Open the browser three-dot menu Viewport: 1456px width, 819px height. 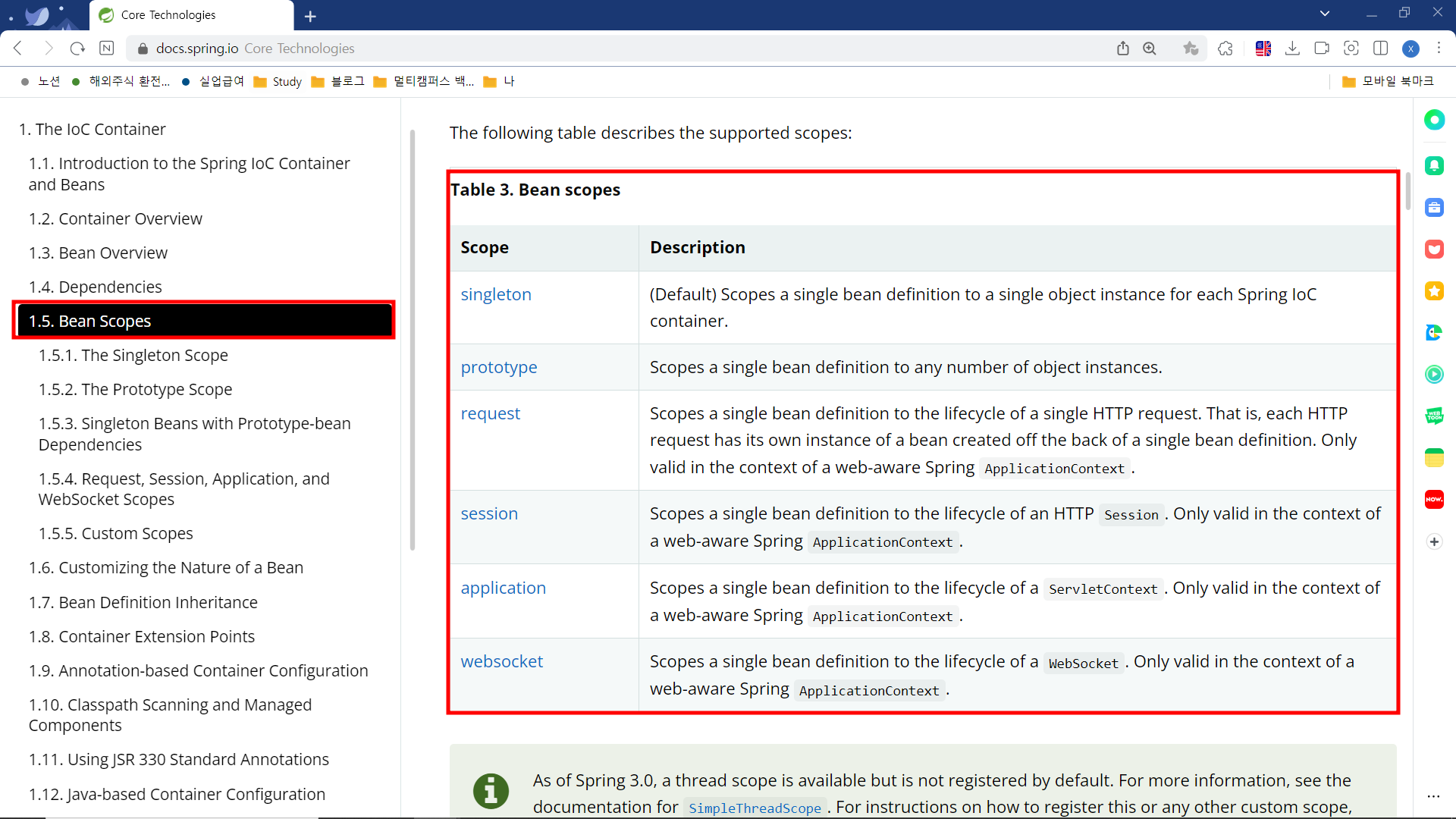pos(1439,49)
